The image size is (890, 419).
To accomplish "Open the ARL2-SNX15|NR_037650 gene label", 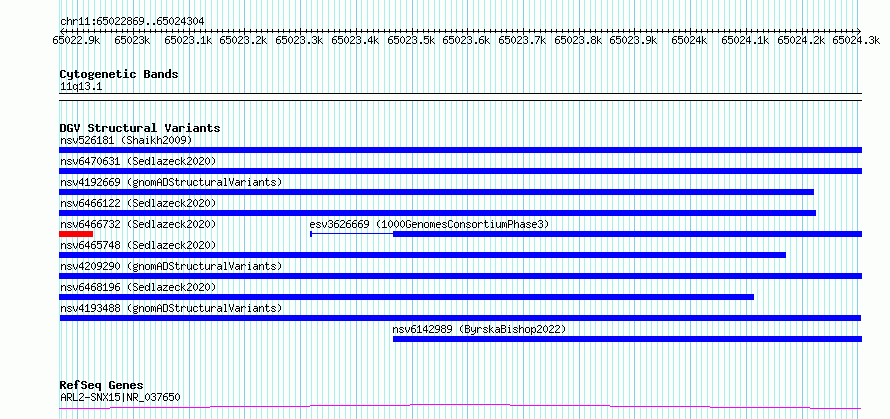I will pyautogui.click(x=120, y=397).
